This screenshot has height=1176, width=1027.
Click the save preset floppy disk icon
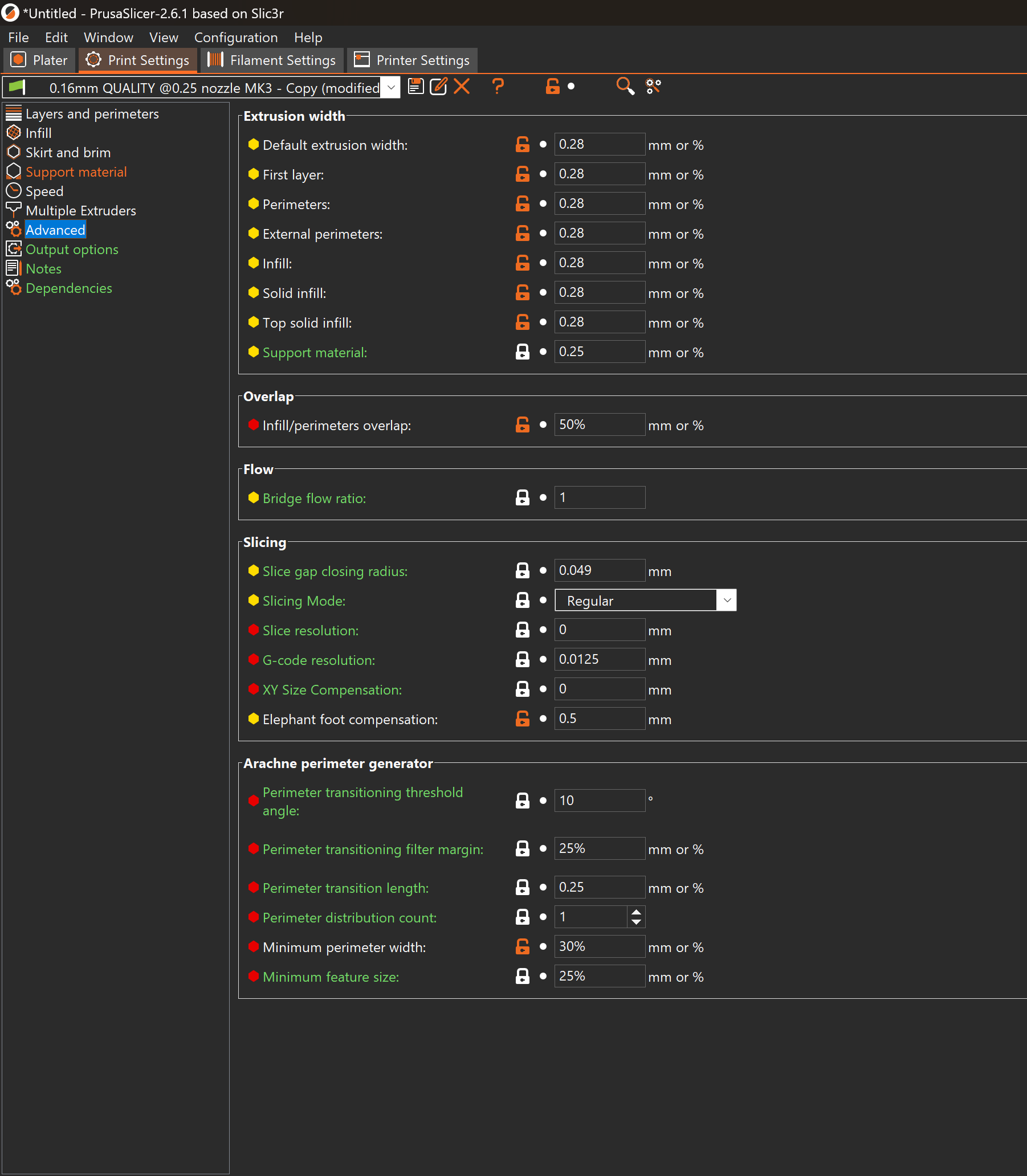415,87
